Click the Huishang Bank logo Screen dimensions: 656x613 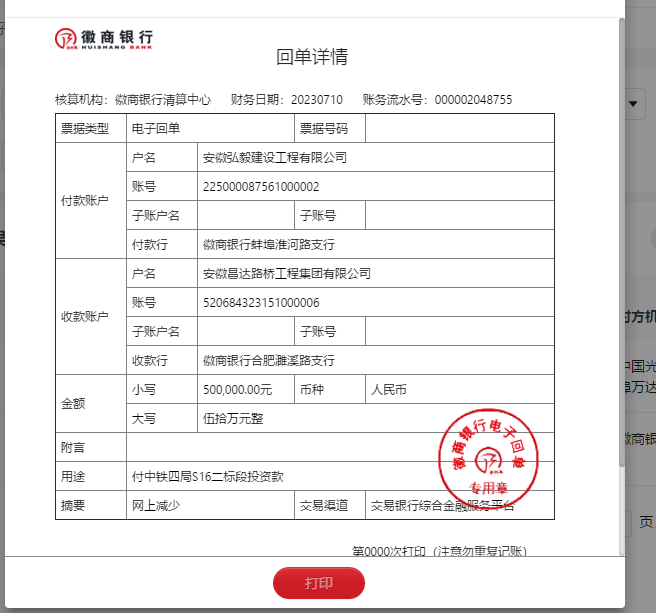pos(104,39)
